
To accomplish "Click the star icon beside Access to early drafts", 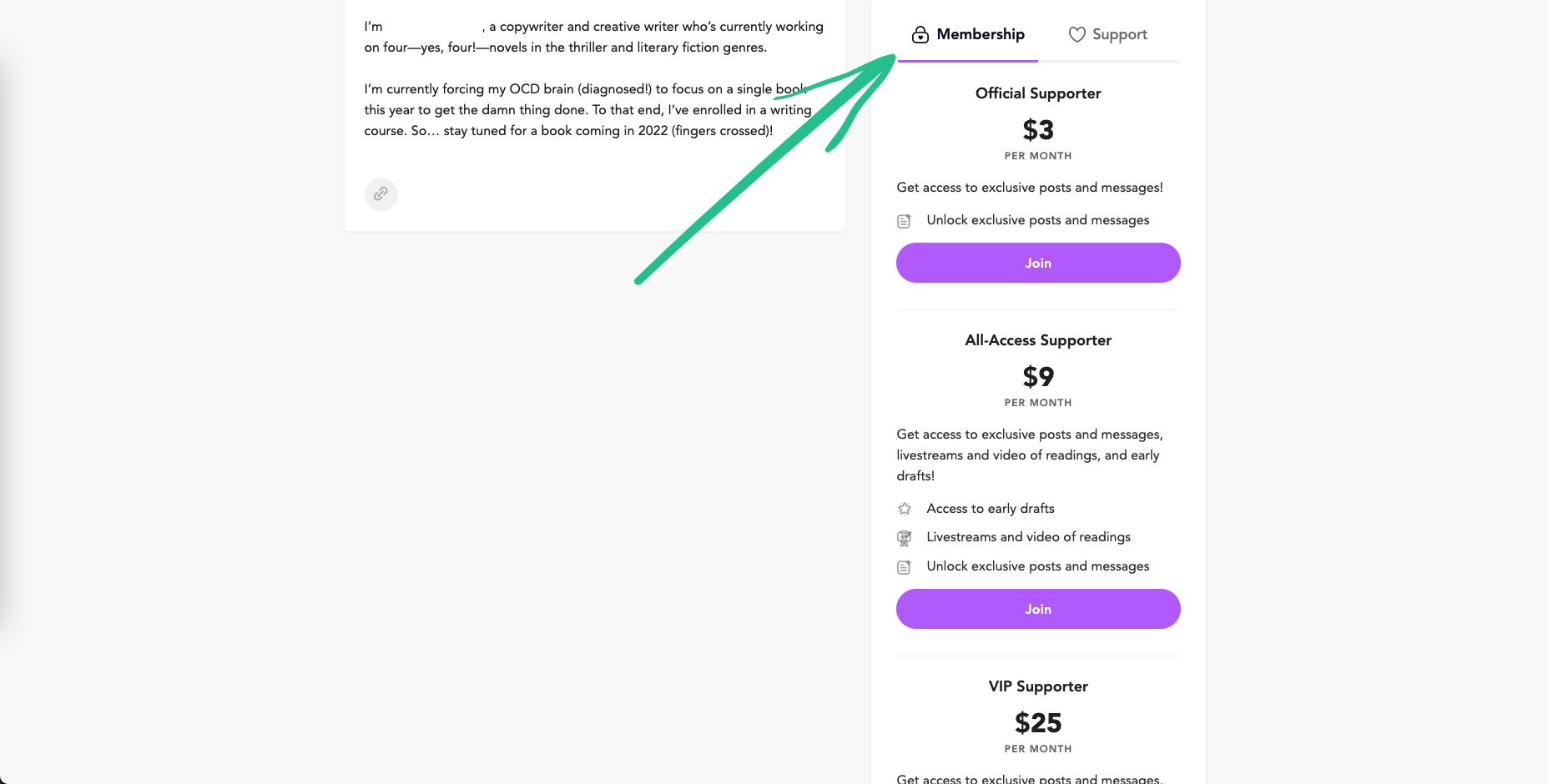I will tap(904, 509).
